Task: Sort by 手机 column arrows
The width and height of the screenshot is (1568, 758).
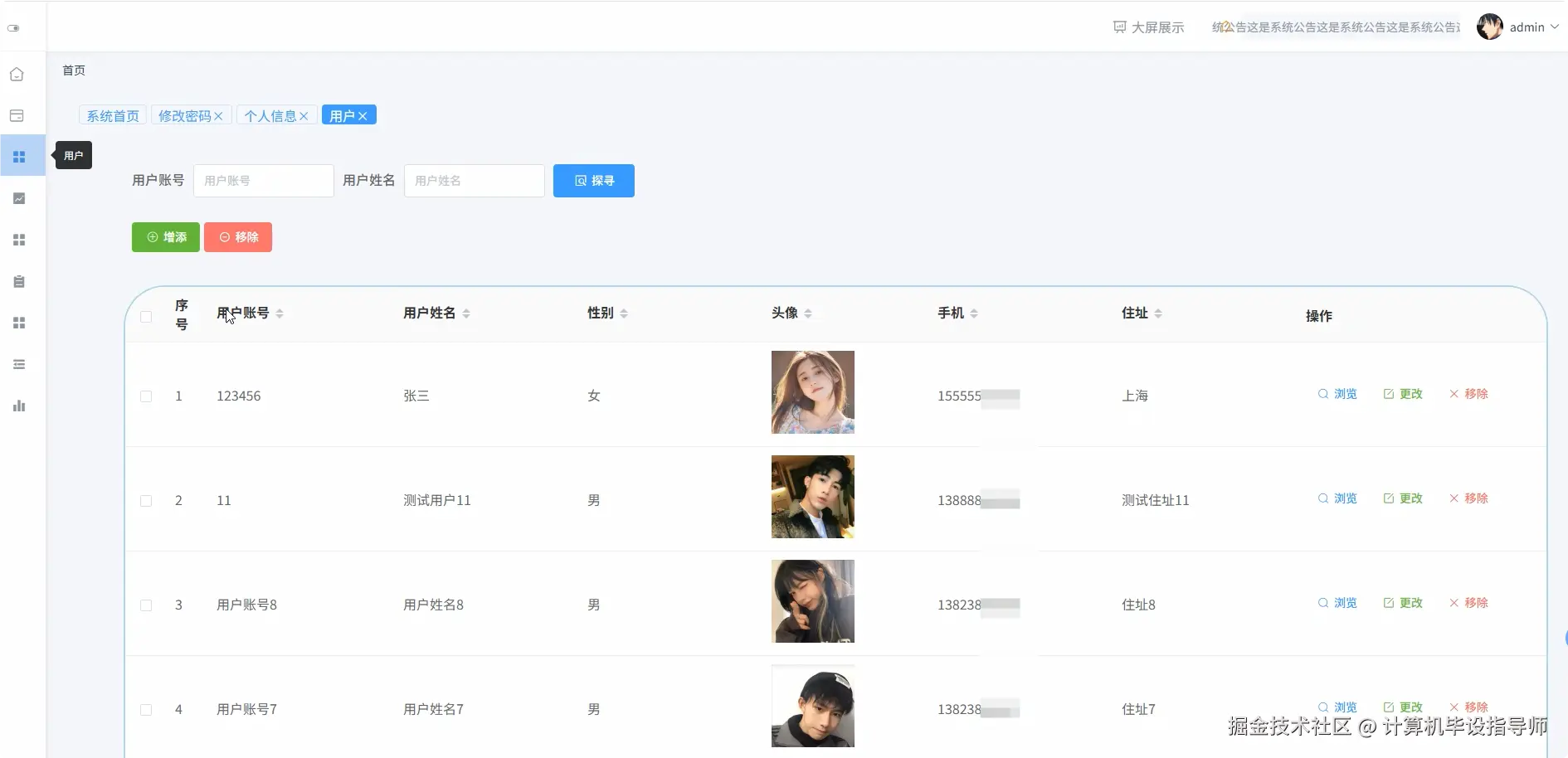Action: point(974,313)
